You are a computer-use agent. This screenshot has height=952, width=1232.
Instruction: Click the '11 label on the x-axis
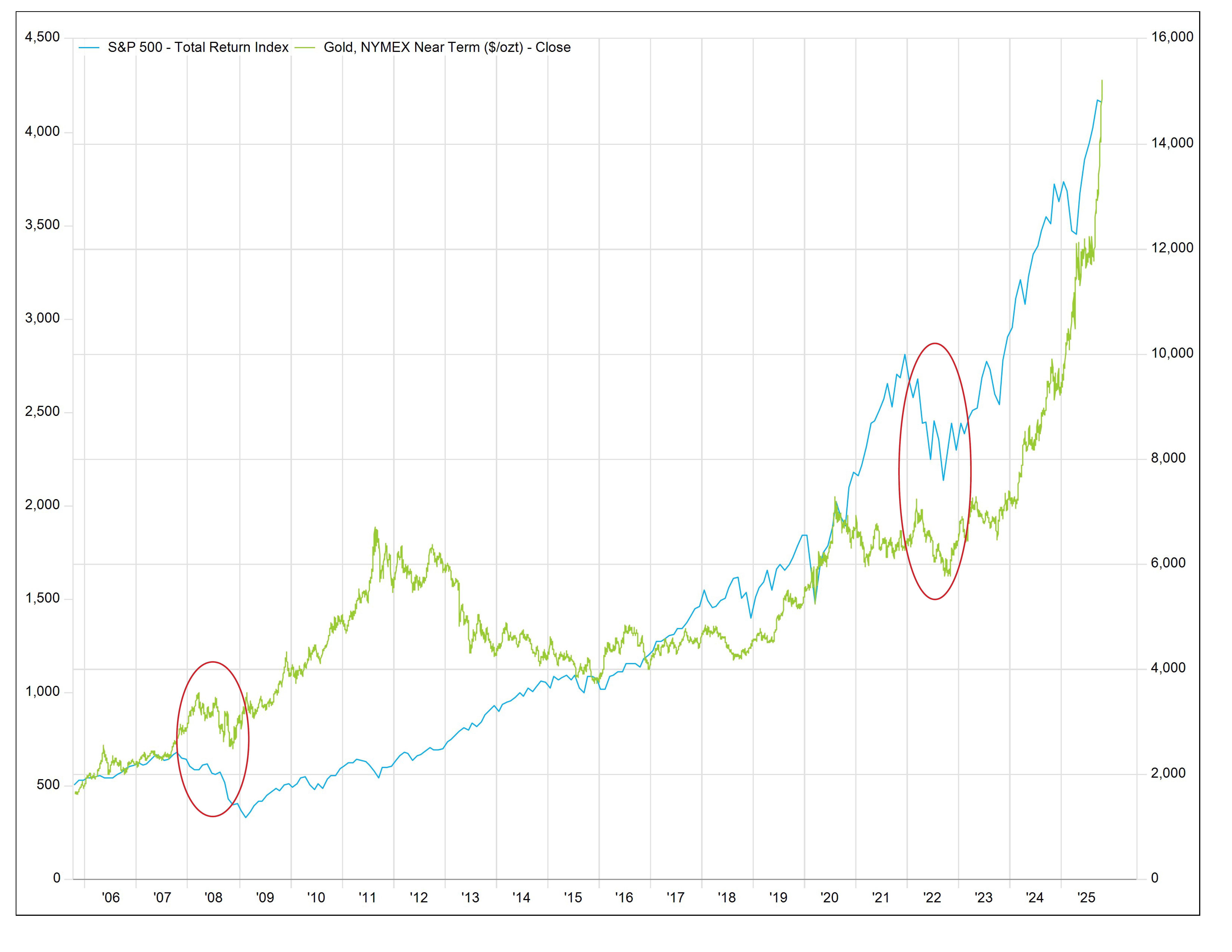click(x=367, y=897)
